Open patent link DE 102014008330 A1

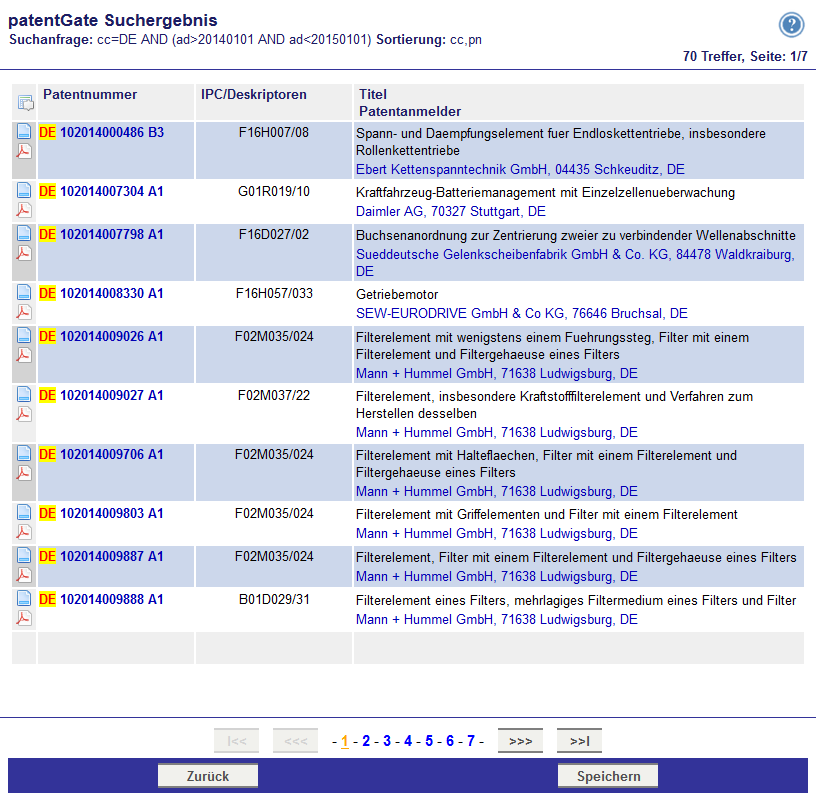pyautogui.click(x=101, y=294)
